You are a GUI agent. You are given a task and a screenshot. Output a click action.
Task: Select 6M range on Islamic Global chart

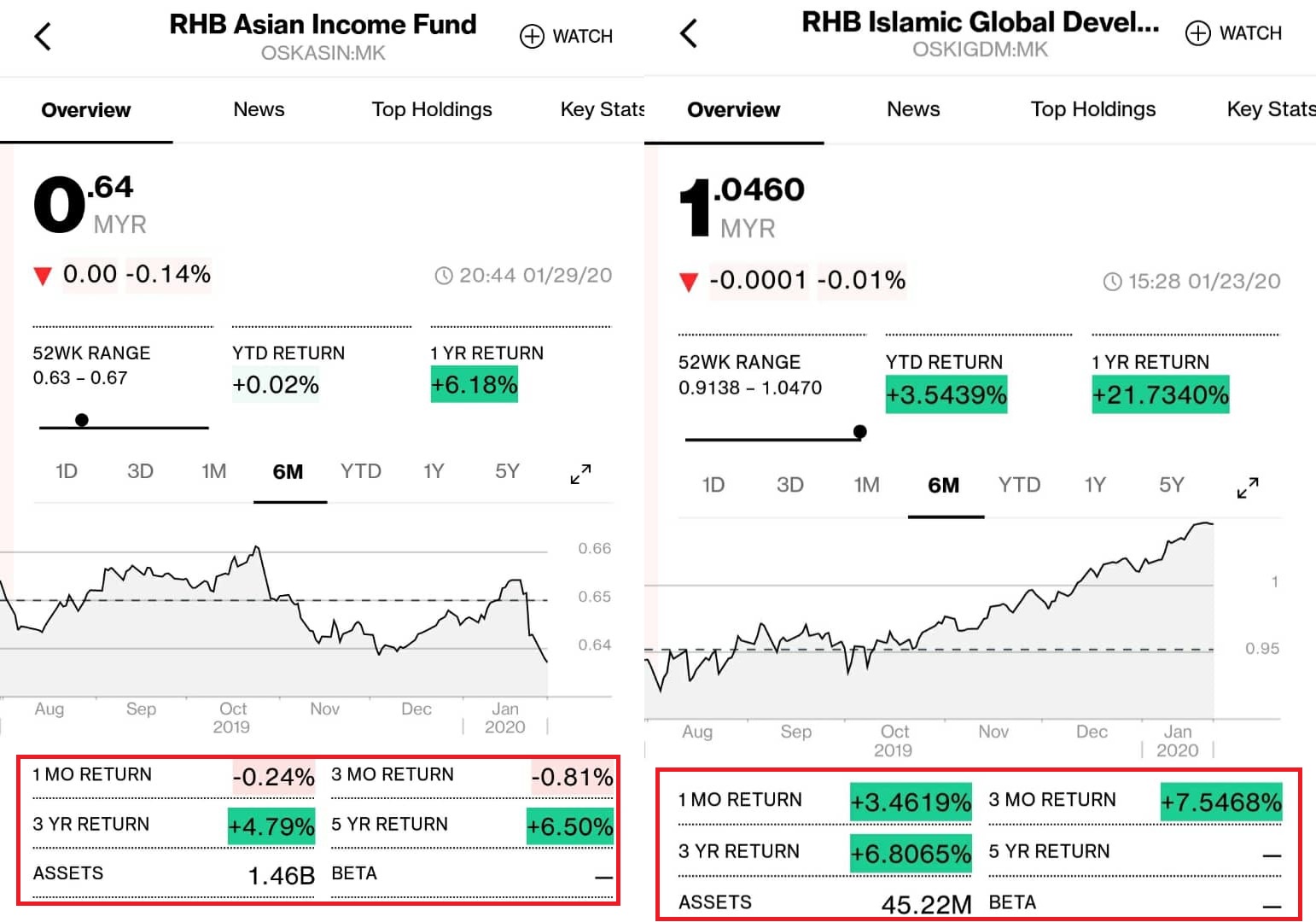[x=944, y=486]
